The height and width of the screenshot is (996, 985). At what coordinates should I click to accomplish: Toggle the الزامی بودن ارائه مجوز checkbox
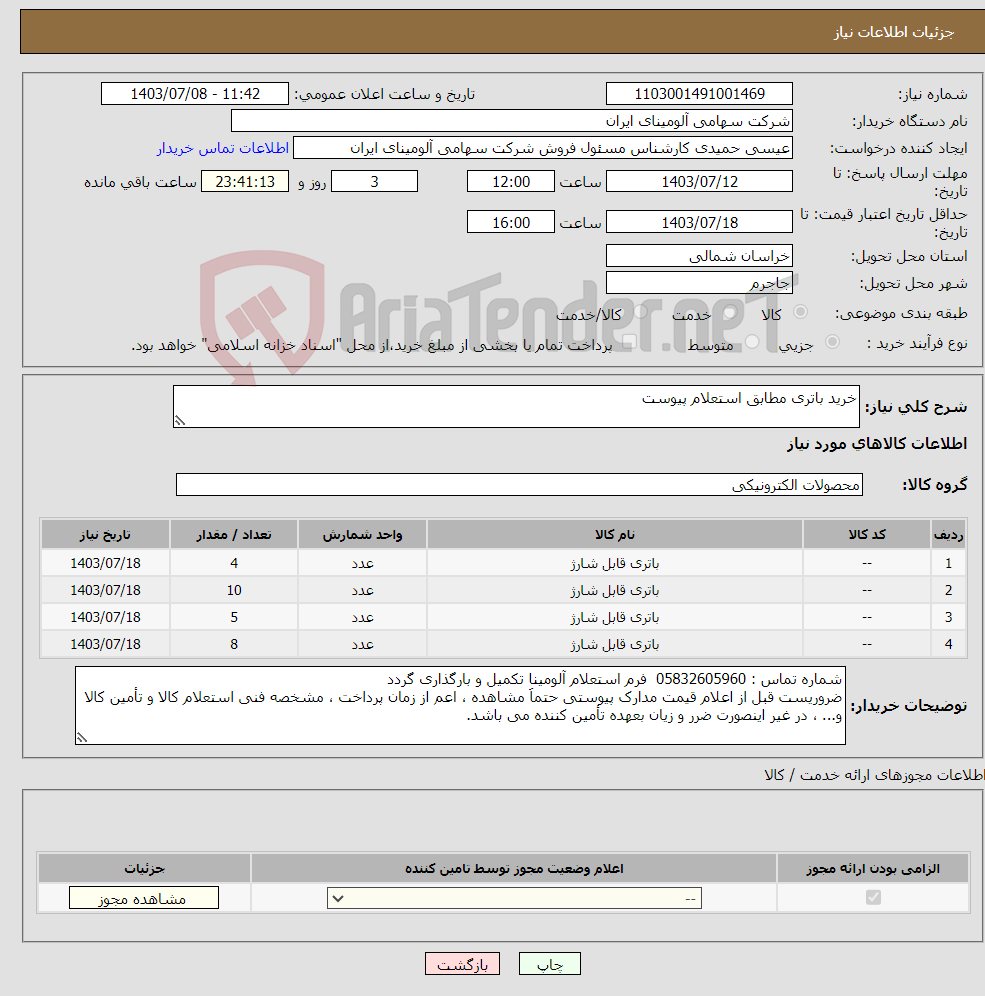click(x=873, y=898)
